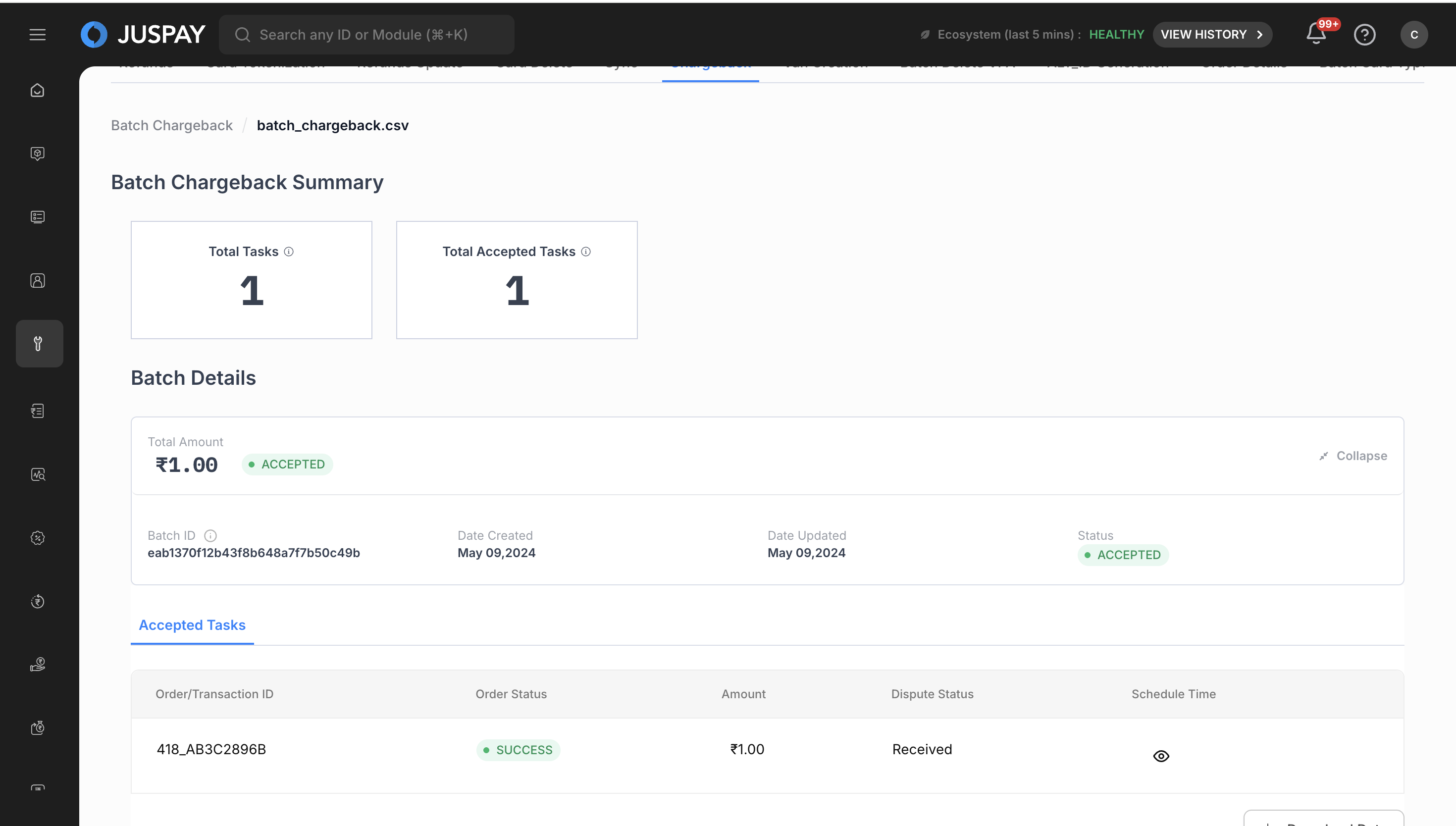Open the notifications bell
The width and height of the screenshot is (1456, 826).
pyautogui.click(x=1316, y=34)
